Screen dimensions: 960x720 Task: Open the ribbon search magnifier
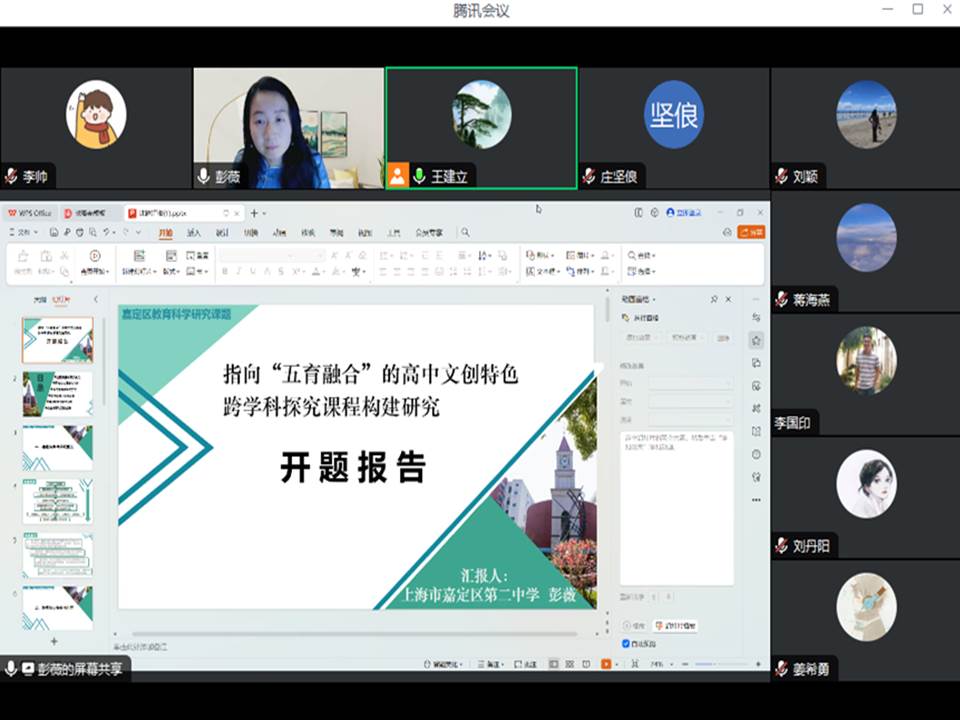(465, 232)
